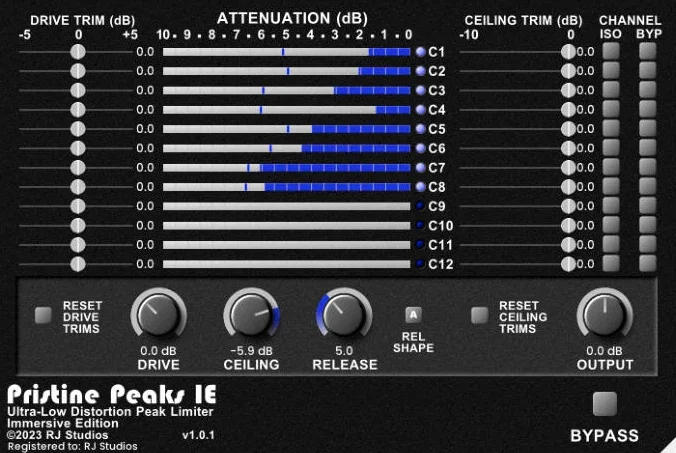The height and width of the screenshot is (453, 676).
Task: Bypass channel C3 using its BYP button
Action: pos(648,90)
